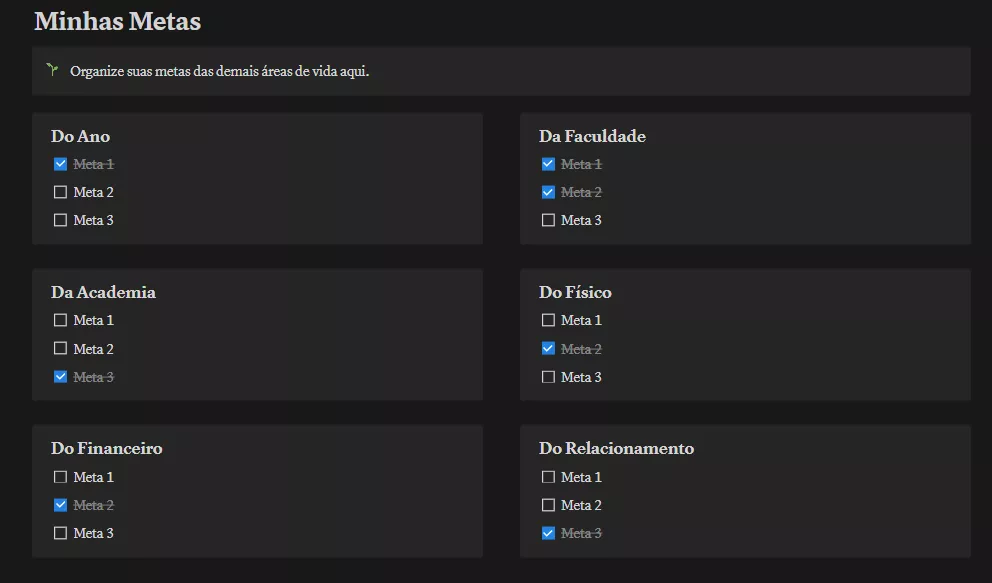Screen dimensions: 992x583
Task: Click the Minhas Metas page heading
Action: coord(117,21)
